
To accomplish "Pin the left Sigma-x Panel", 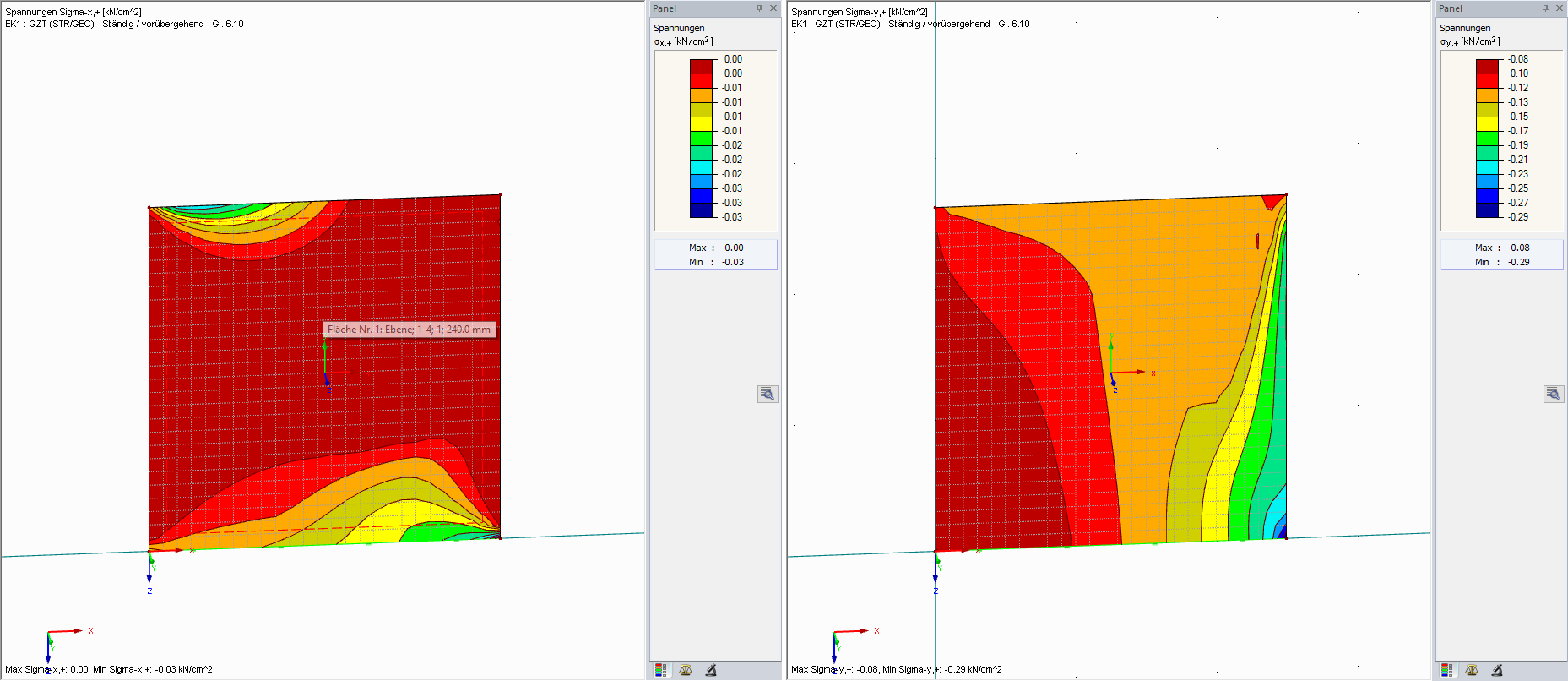I will [759, 8].
